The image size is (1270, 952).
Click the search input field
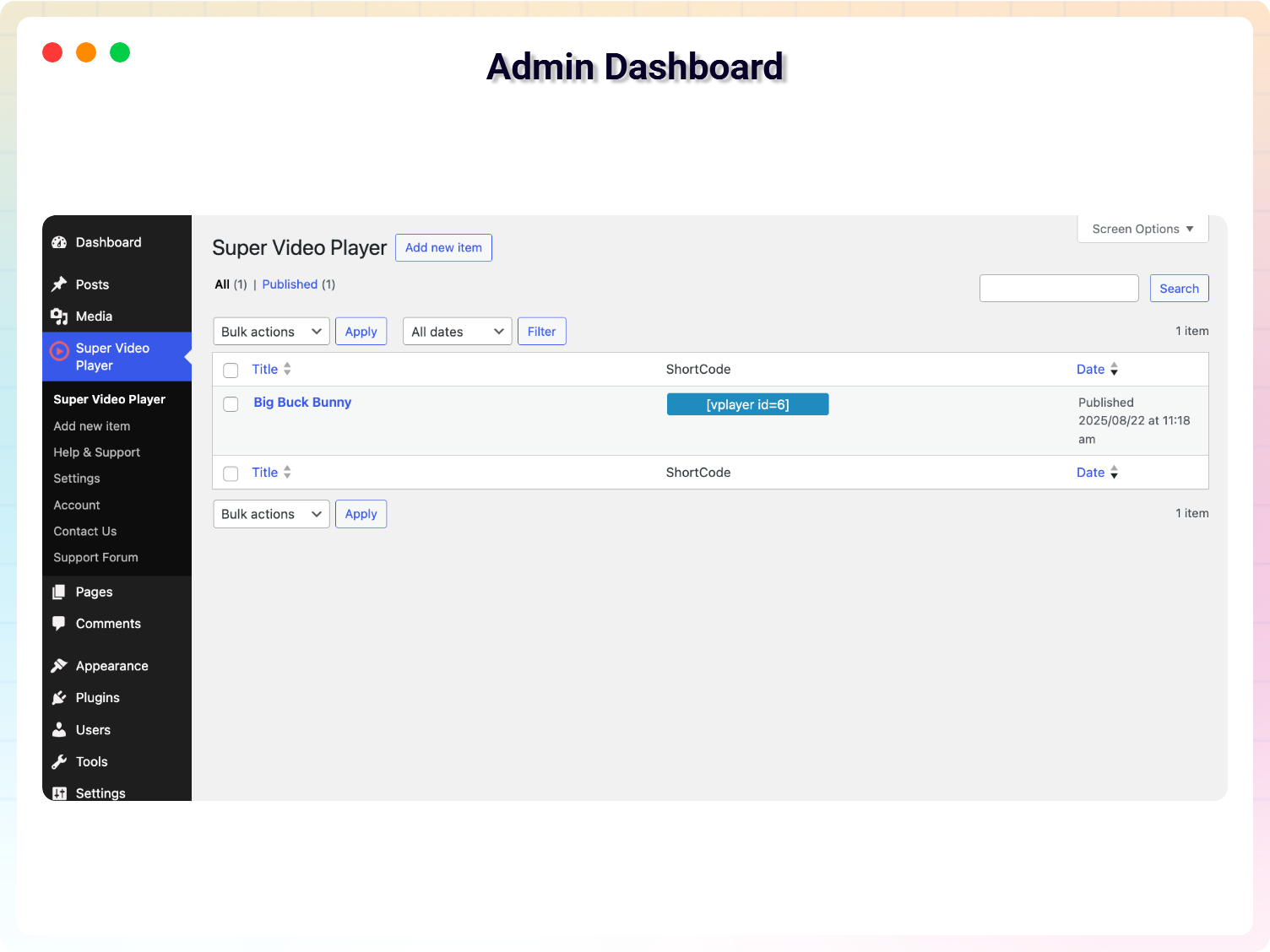coord(1059,289)
